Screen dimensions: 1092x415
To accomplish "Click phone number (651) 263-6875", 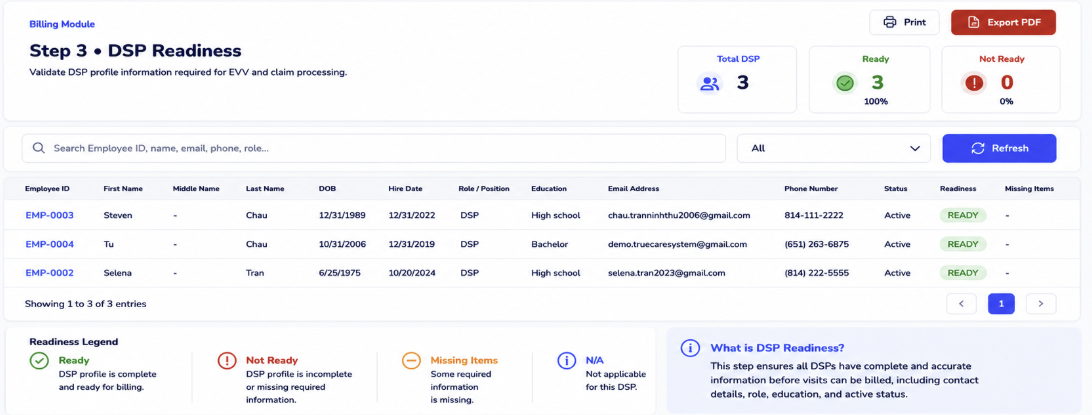I will pyautogui.click(x=816, y=244).
